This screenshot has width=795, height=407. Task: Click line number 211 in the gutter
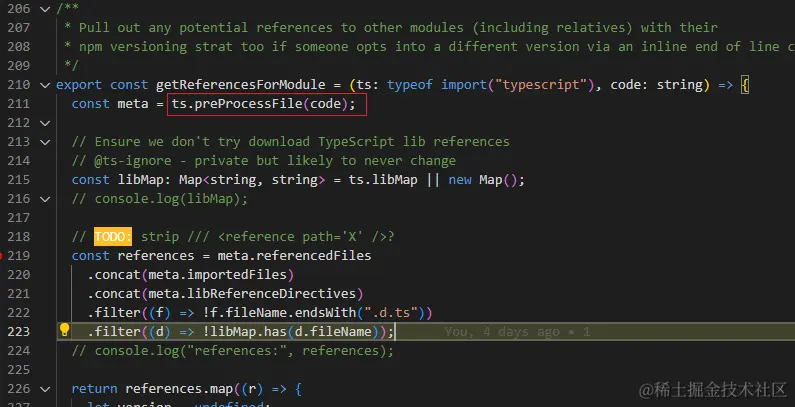[19, 104]
